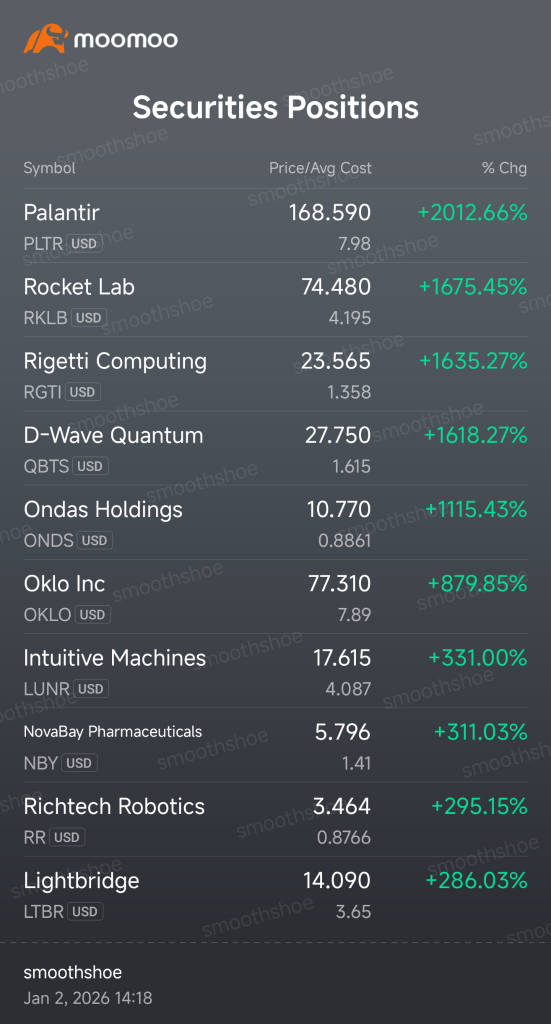This screenshot has height=1024, width=551.
Task: Click the USD badge beside RGTI
Action: coord(83,392)
